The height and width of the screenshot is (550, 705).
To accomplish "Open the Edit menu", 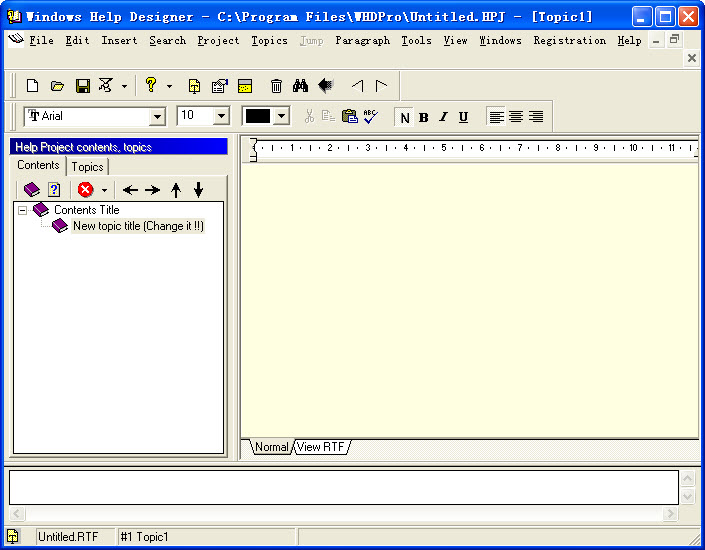I will click(x=77, y=40).
